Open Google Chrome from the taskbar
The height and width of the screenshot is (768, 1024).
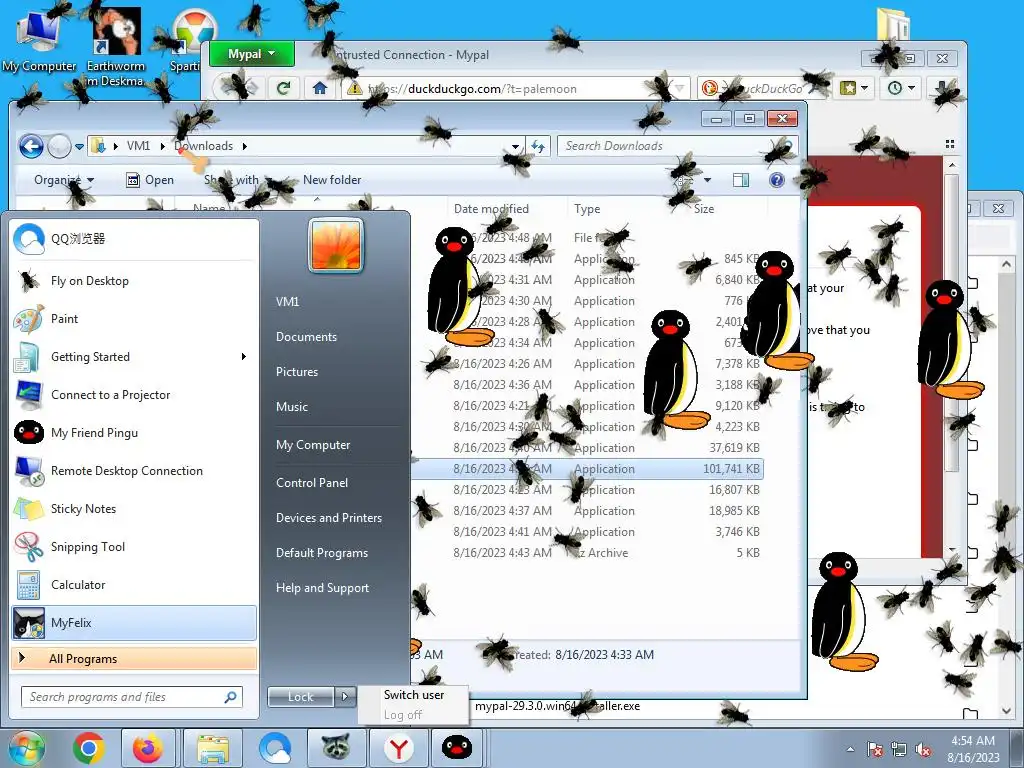[x=89, y=748]
